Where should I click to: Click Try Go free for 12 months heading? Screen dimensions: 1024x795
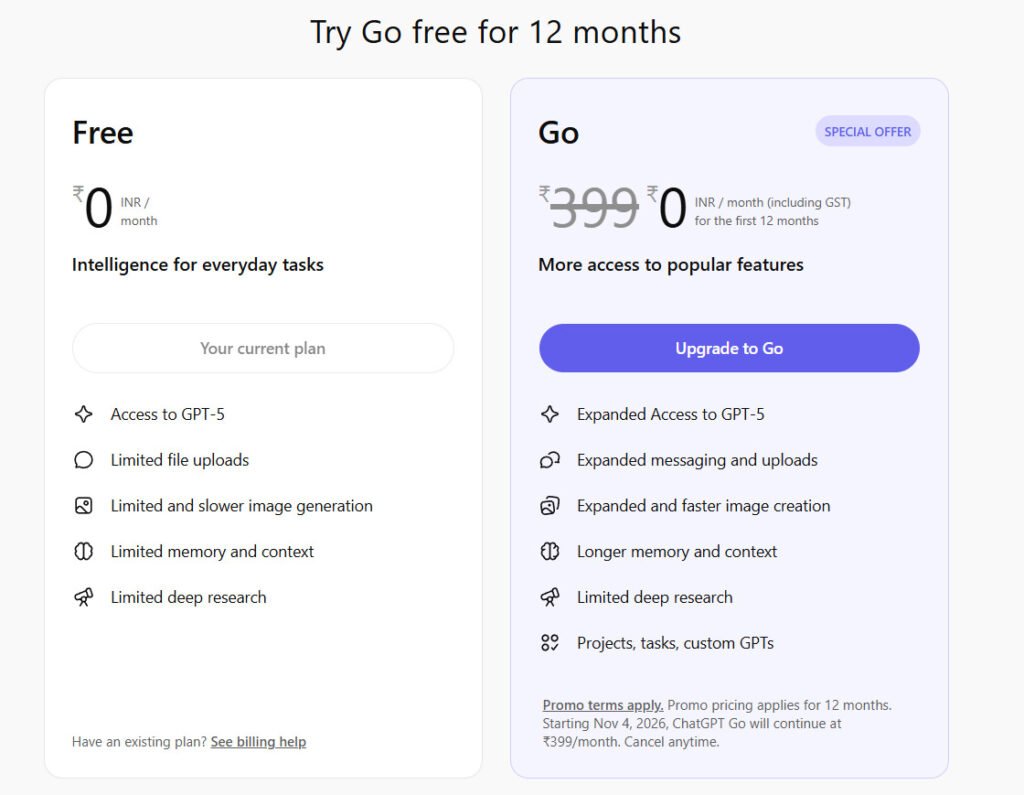(x=496, y=32)
